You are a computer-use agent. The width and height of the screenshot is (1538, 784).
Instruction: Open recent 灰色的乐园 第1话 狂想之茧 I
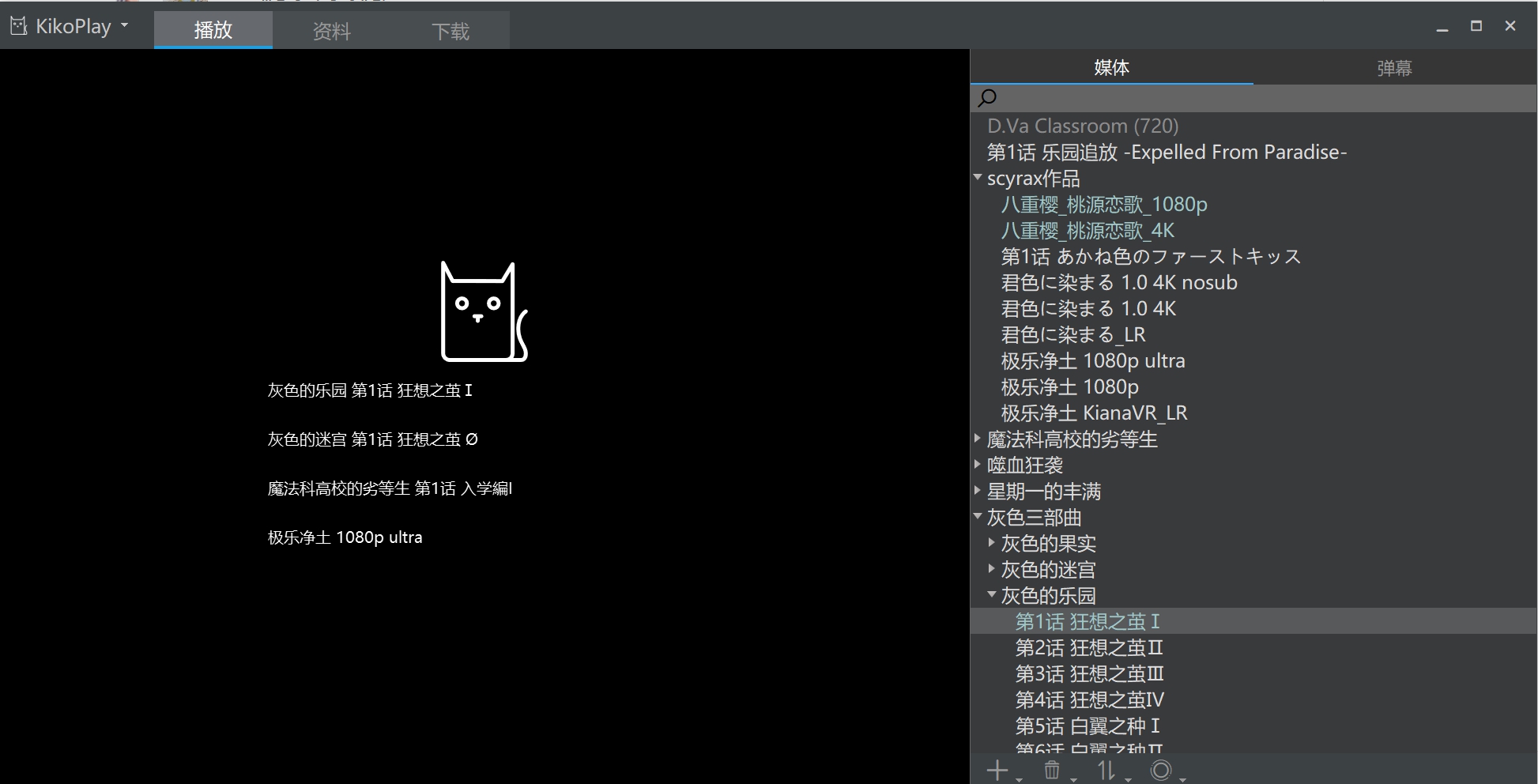click(x=370, y=390)
